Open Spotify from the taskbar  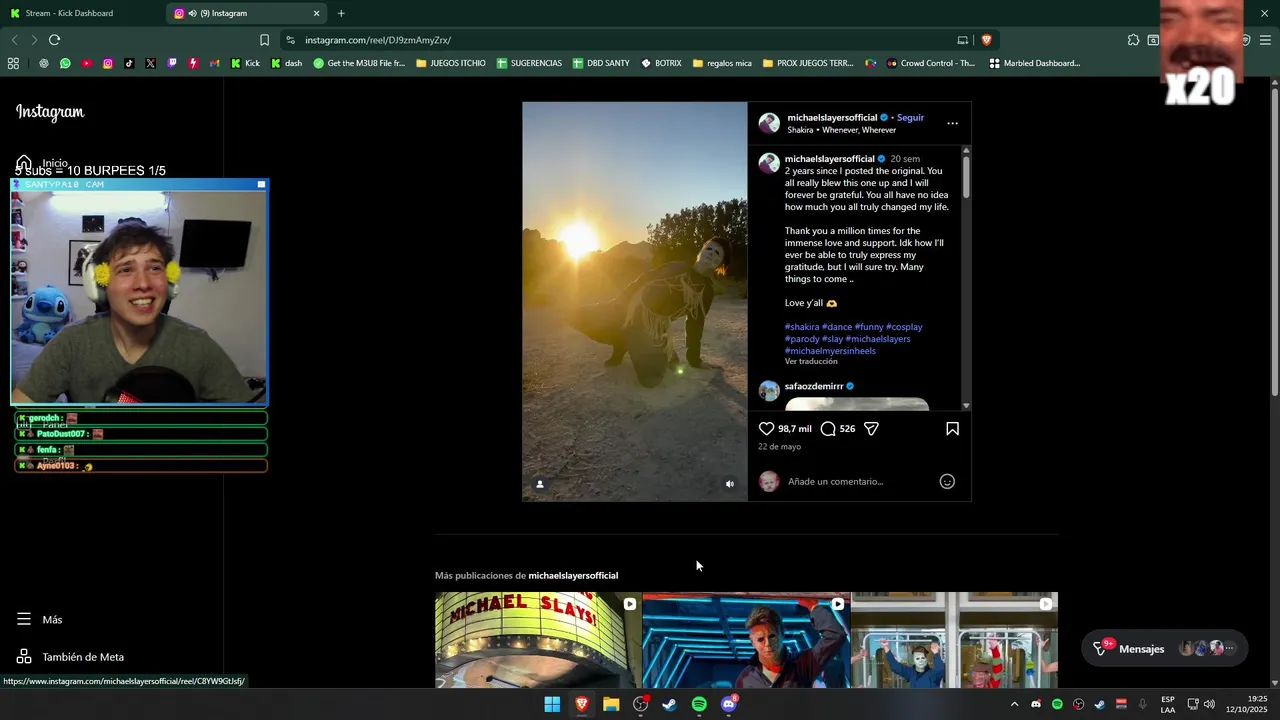point(699,704)
